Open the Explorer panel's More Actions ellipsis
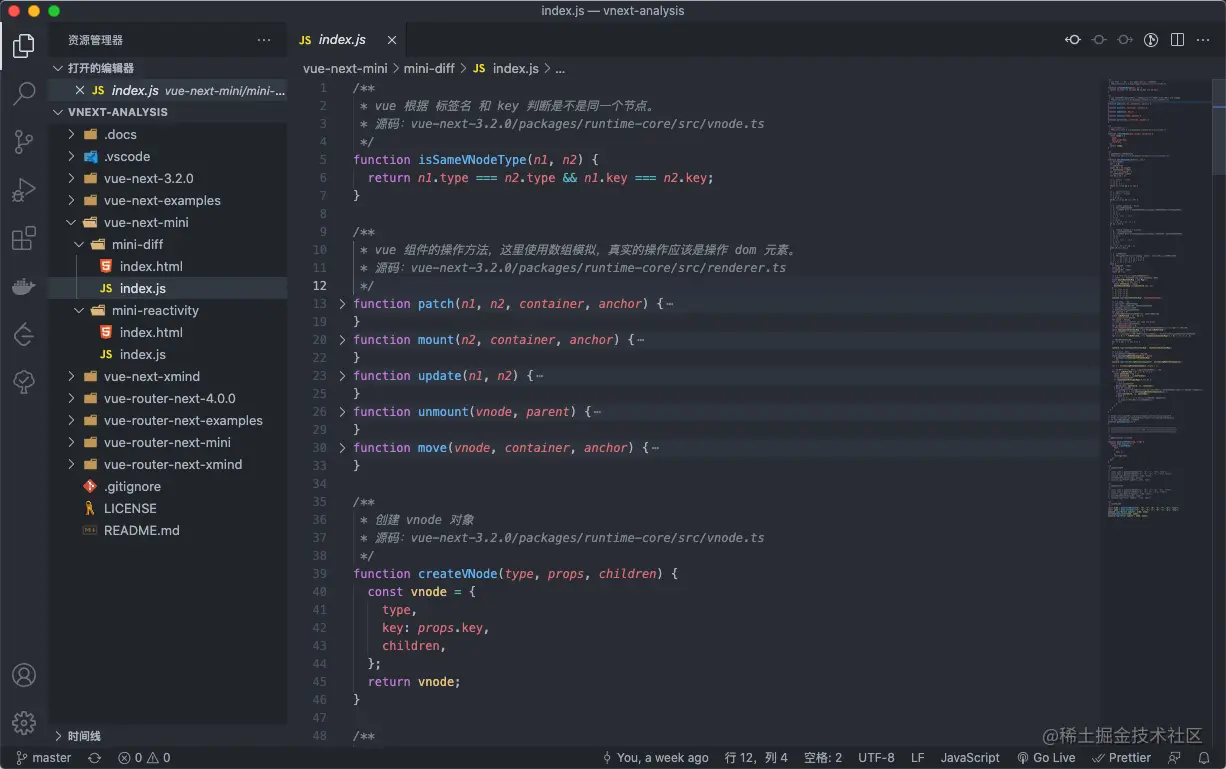This screenshot has height=769, width=1226. coord(264,40)
